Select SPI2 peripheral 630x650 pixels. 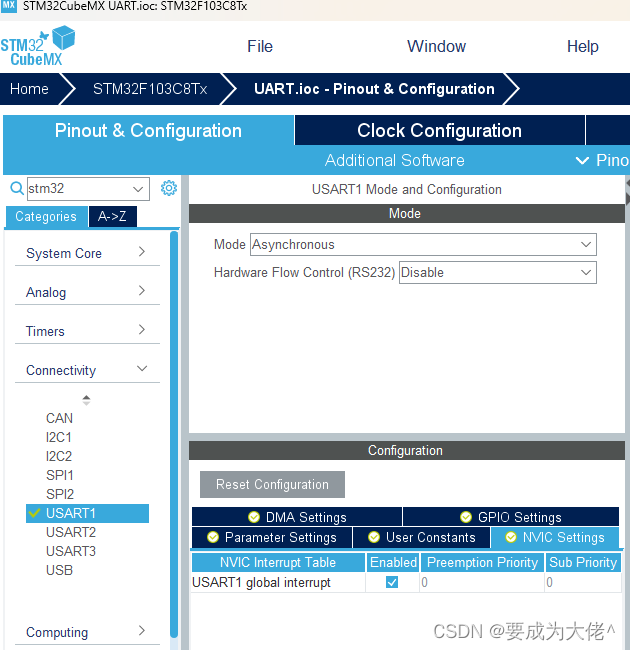point(60,494)
